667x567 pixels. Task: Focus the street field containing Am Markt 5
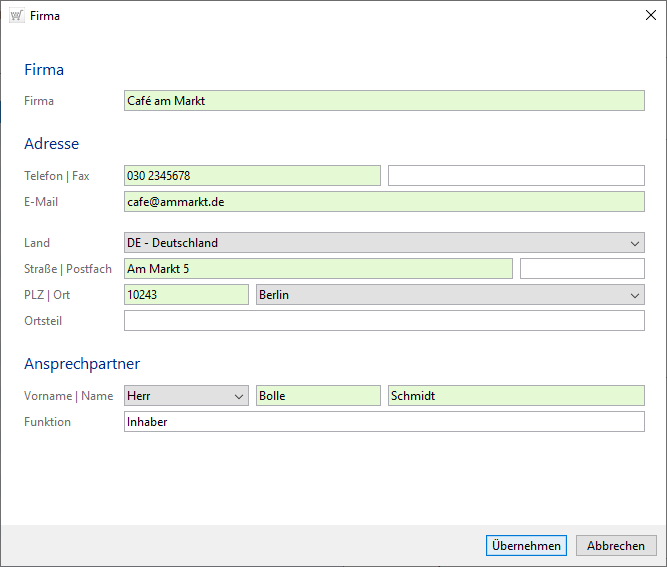click(x=318, y=269)
